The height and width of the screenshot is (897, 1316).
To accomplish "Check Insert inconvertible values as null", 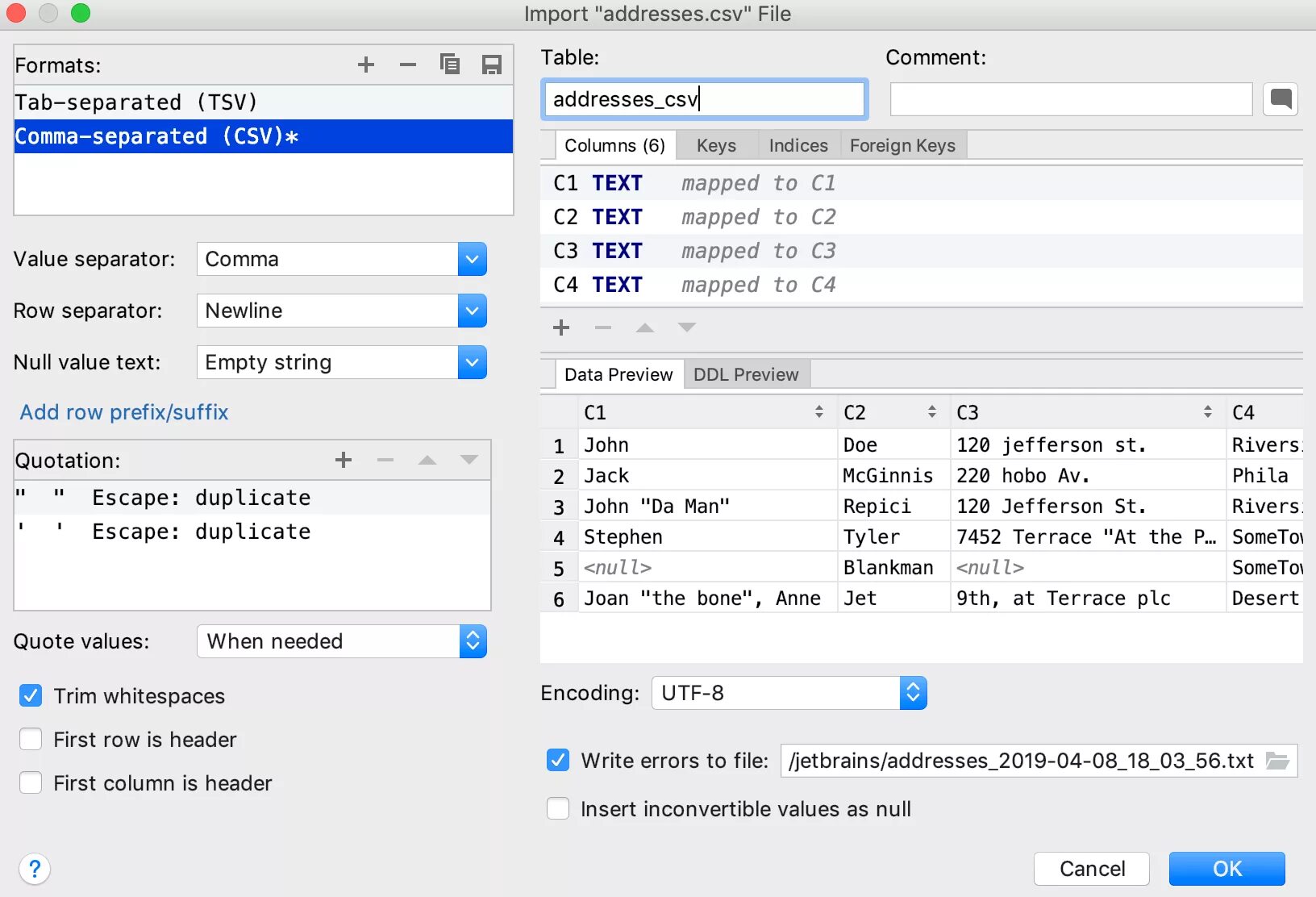I will coord(558,809).
